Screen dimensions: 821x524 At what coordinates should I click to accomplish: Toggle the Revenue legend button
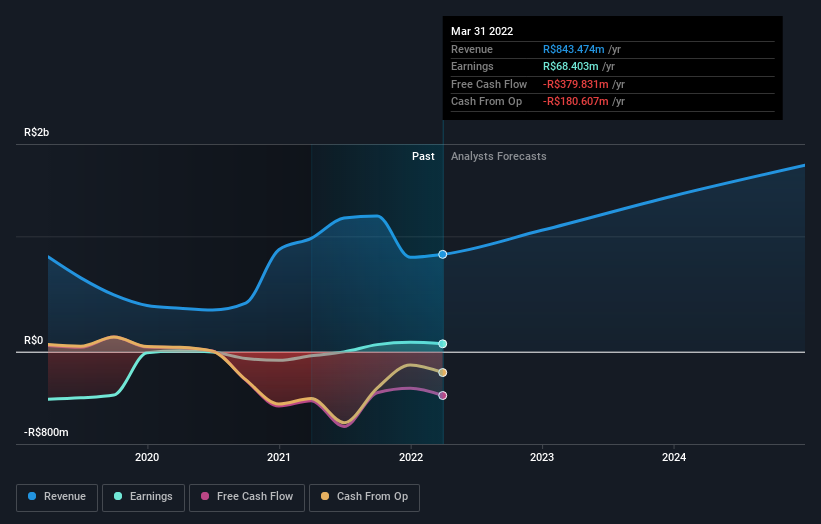point(57,497)
